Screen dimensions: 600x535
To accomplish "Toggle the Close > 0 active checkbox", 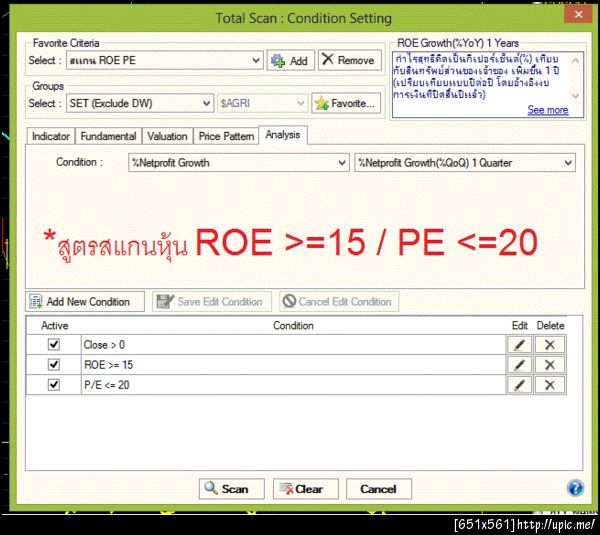I will point(54,344).
